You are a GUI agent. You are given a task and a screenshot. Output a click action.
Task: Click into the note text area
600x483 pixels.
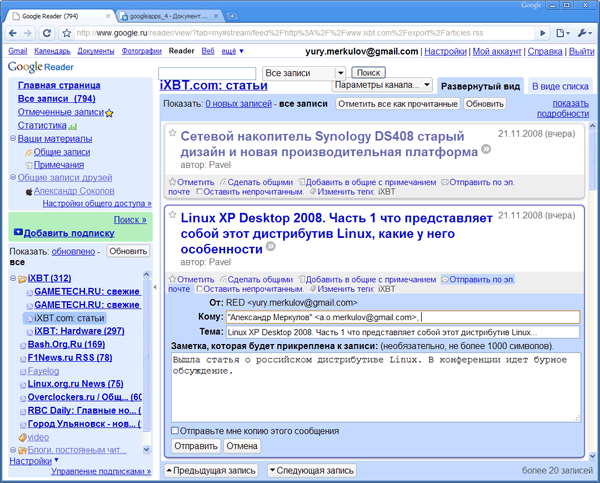point(376,387)
